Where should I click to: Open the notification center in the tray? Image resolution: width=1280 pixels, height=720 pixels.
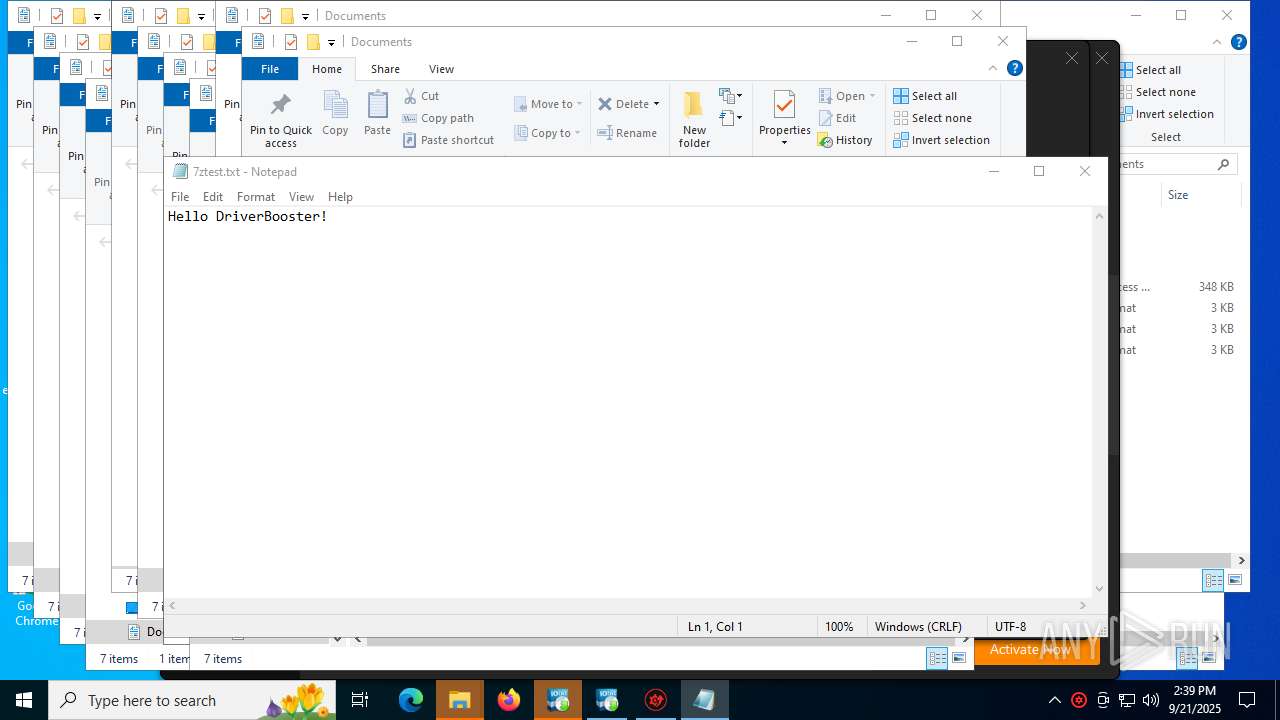click(x=1247, y=700)
